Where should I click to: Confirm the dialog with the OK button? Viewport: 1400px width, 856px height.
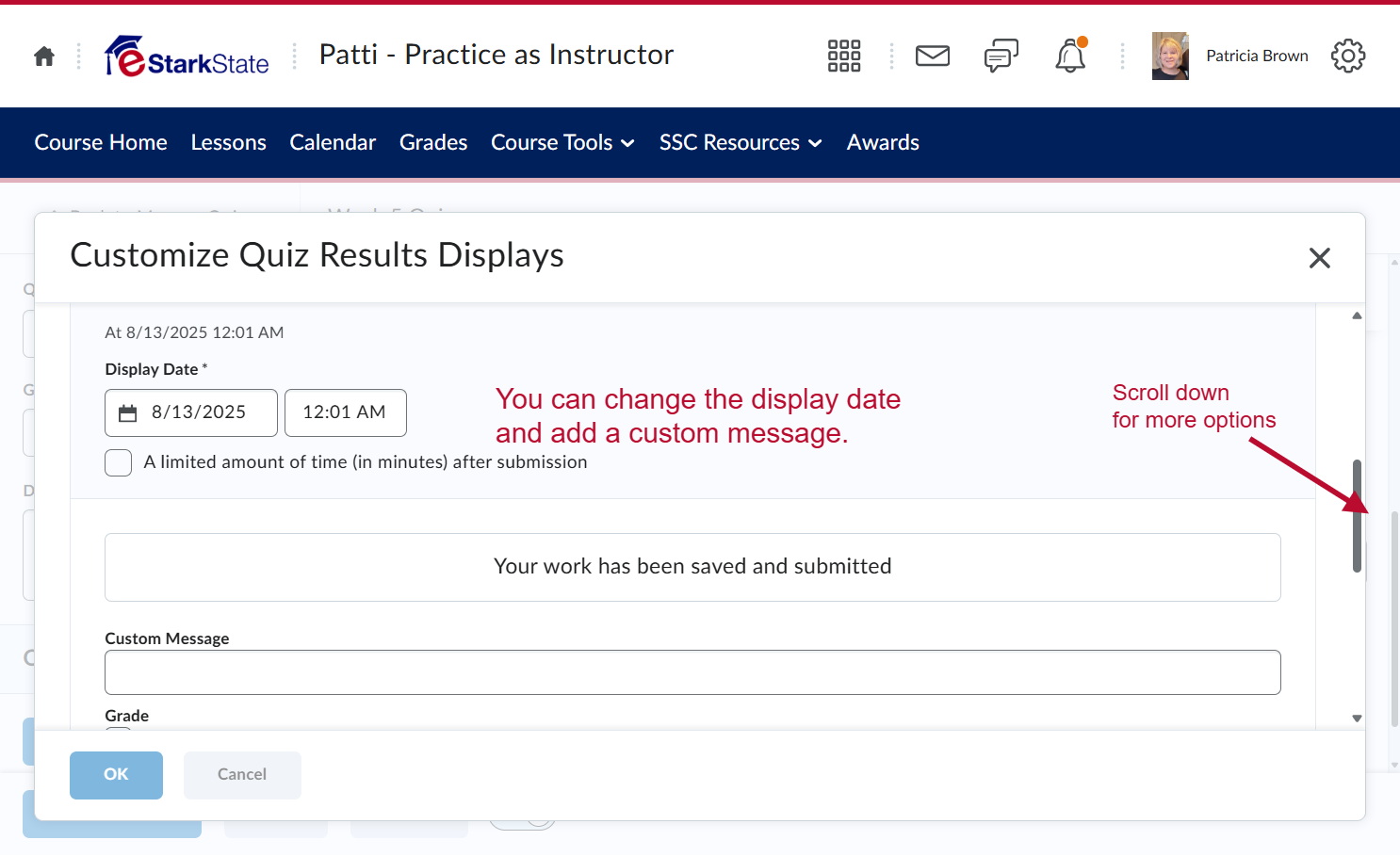coord(116,775)
